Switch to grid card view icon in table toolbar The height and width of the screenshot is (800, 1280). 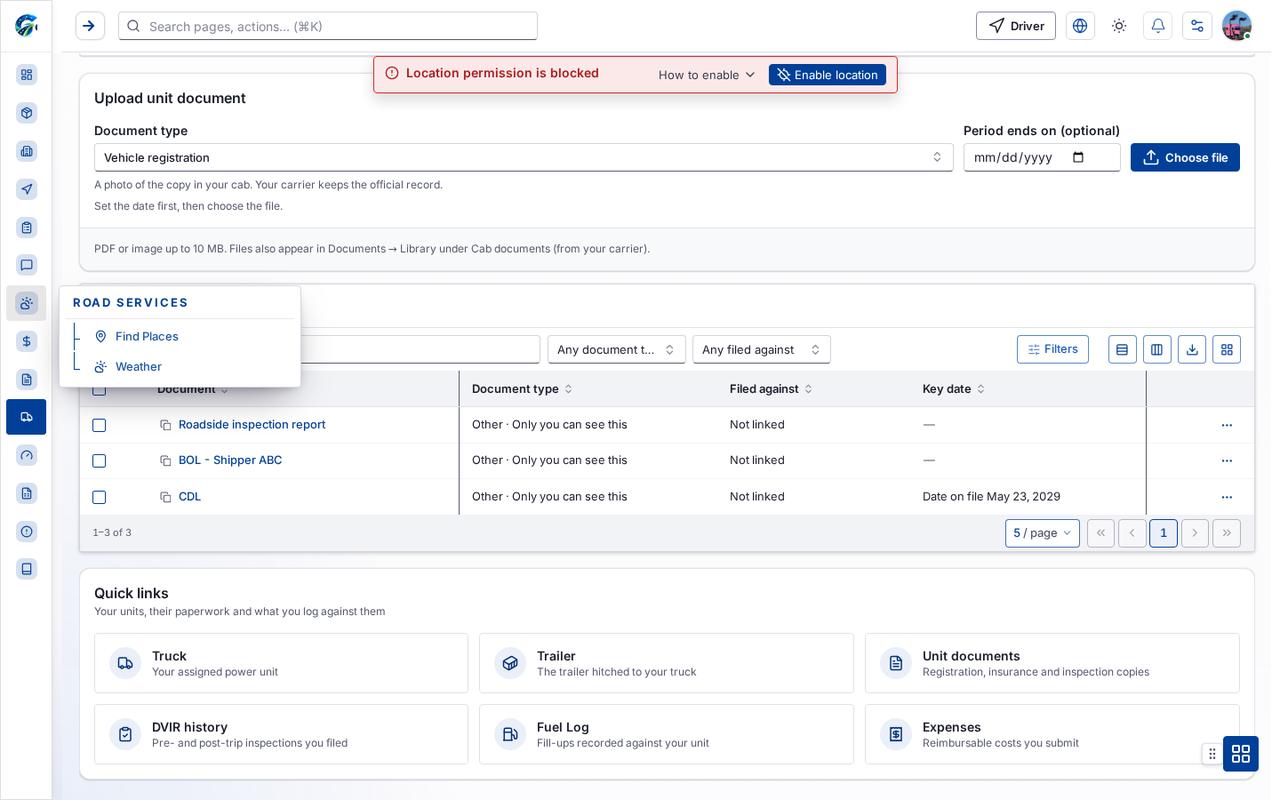click(x=1226, y=349)
